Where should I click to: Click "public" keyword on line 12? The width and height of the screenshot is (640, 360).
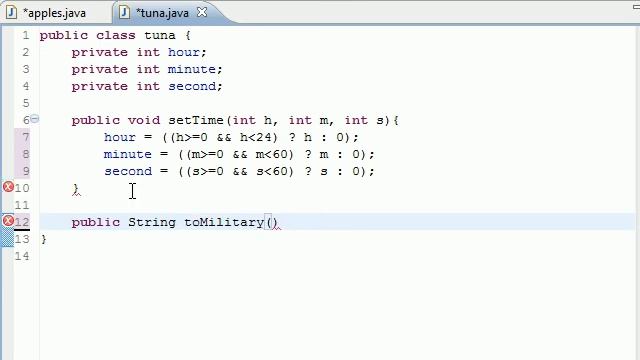click(96, 222)
